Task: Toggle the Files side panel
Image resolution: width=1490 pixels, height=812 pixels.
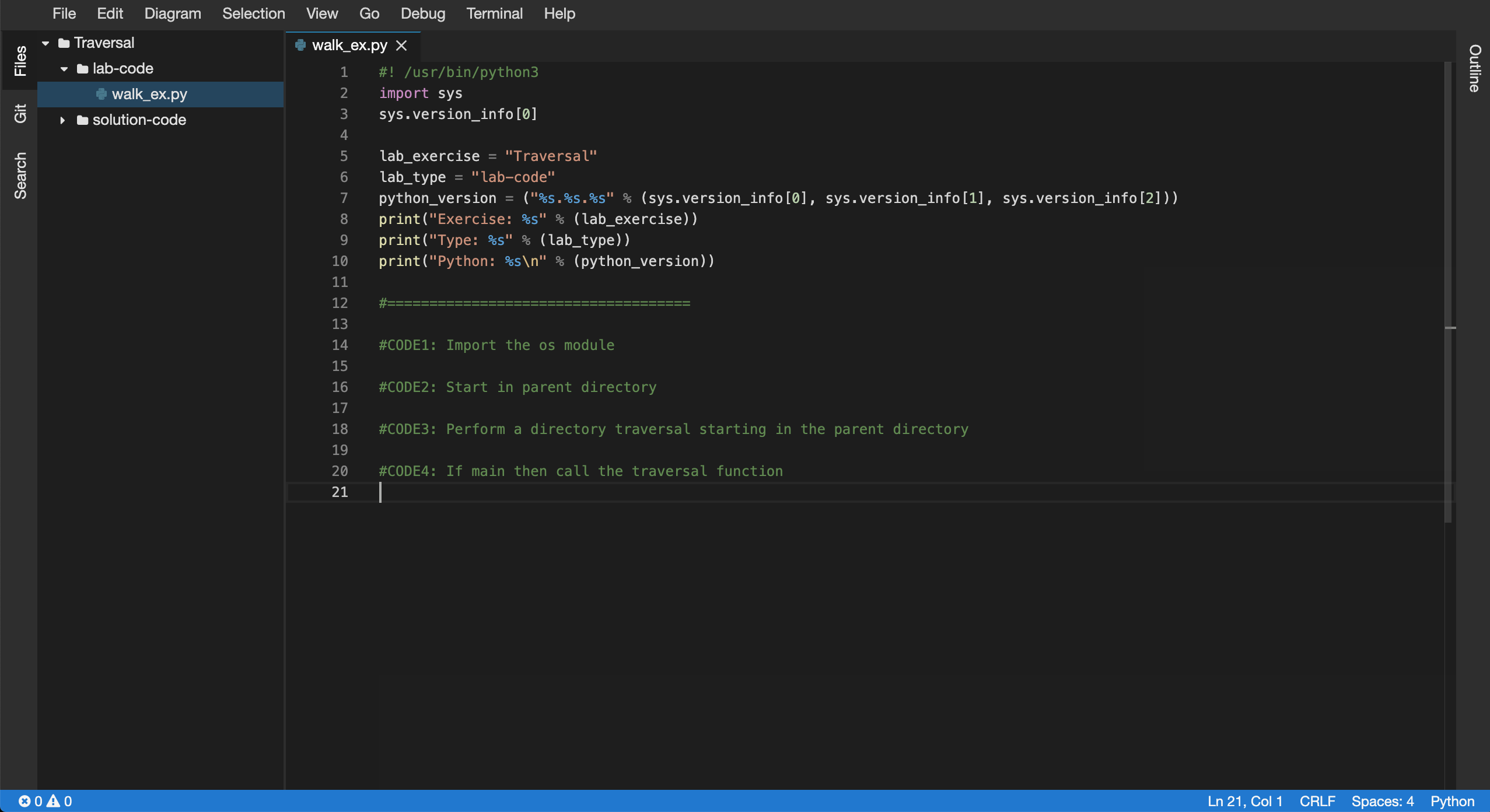Action: tap(19, 61)
